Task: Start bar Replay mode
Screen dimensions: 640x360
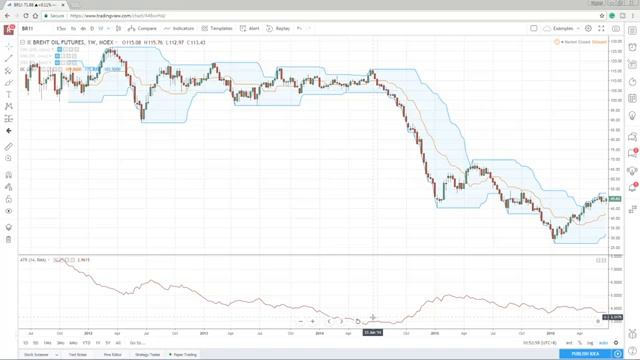Action: (x=278, y=29)
